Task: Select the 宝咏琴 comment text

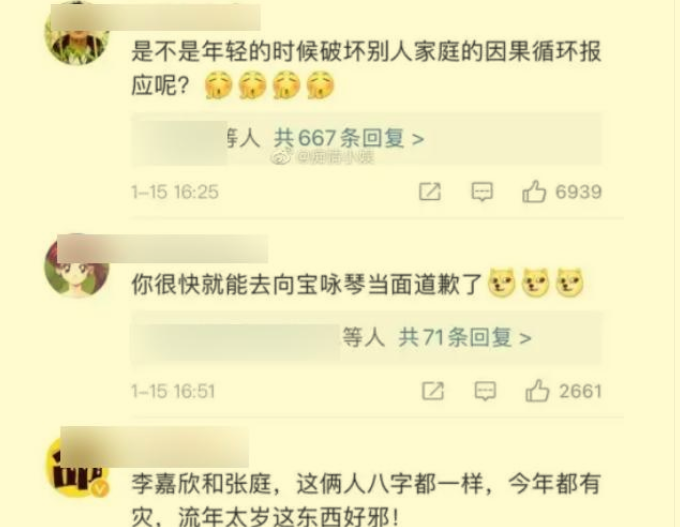Action: tap(307, 285)
